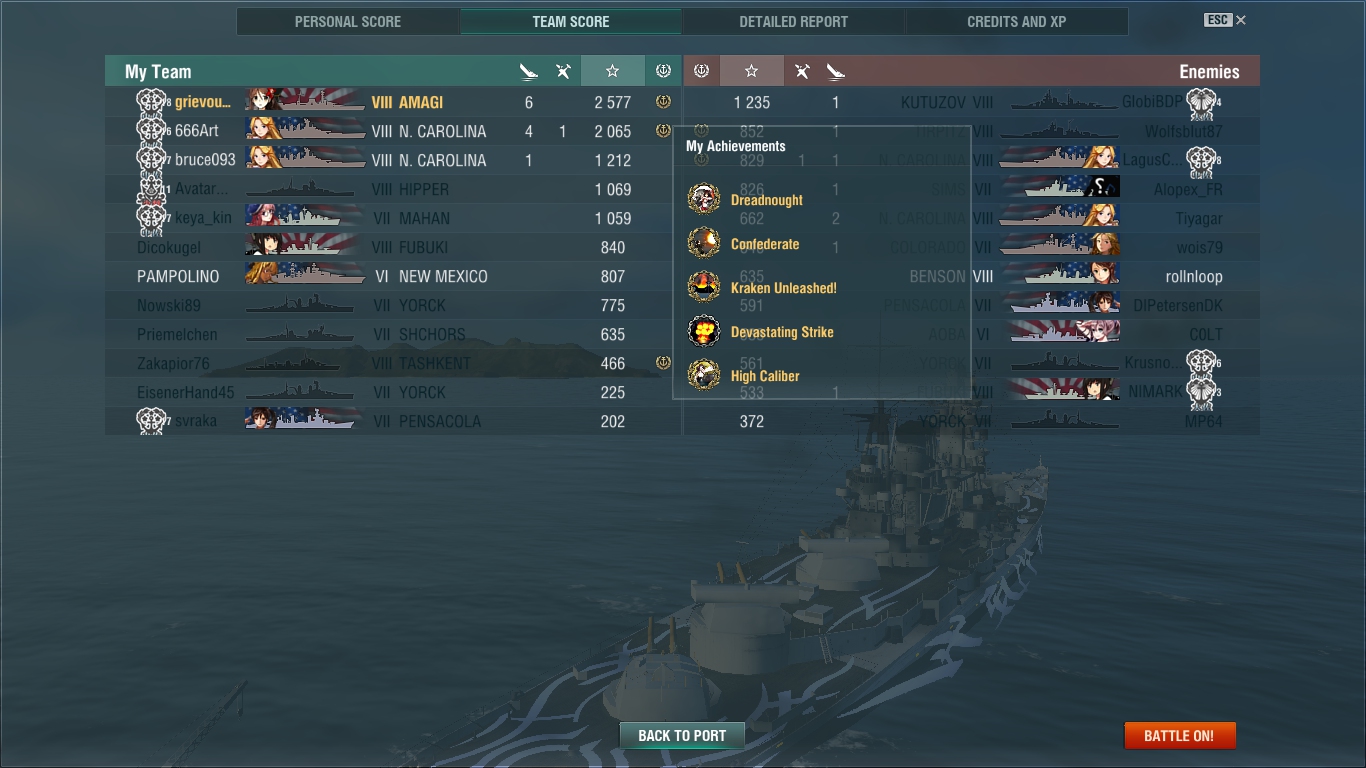Click My Team planes shot down column icon
Viewport: 1366px width, 768px height.
tap(563, 71)
